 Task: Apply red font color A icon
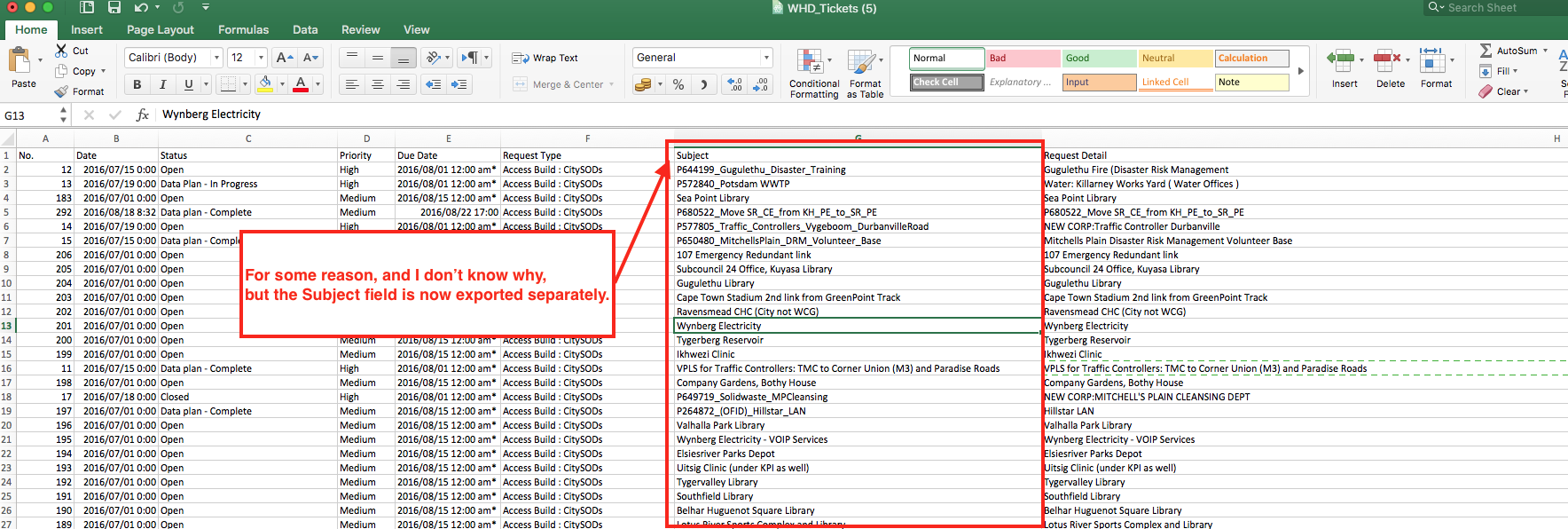(x=301, y=83)
